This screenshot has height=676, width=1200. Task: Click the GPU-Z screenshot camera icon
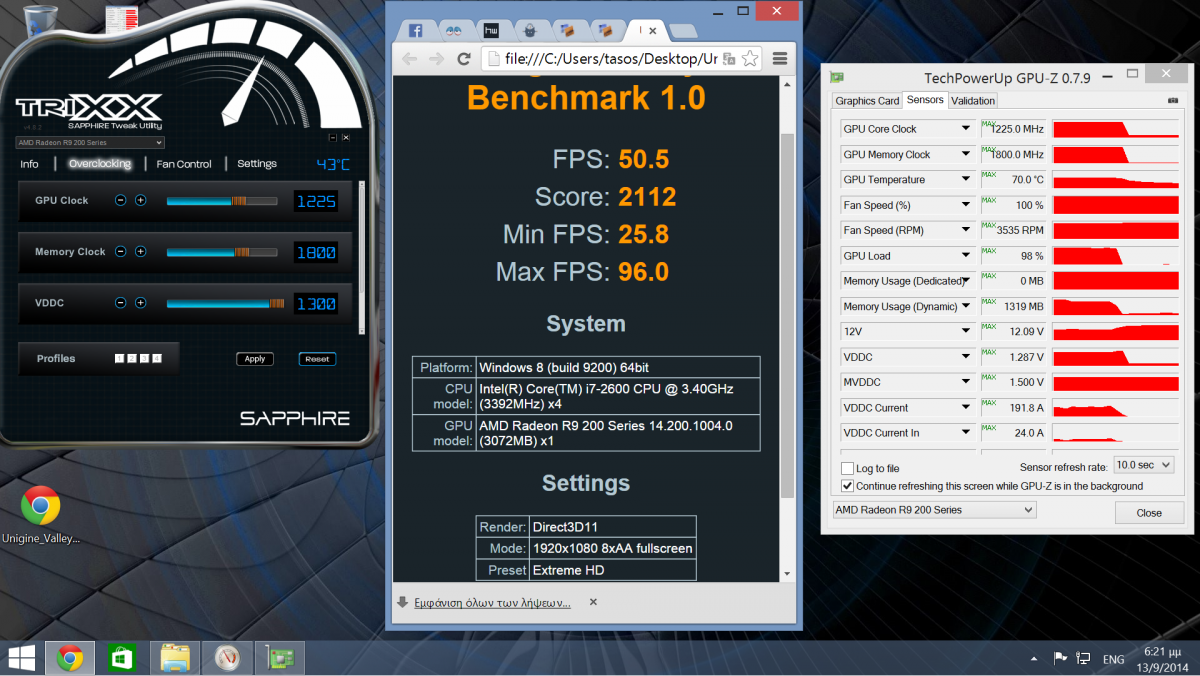1172,100
